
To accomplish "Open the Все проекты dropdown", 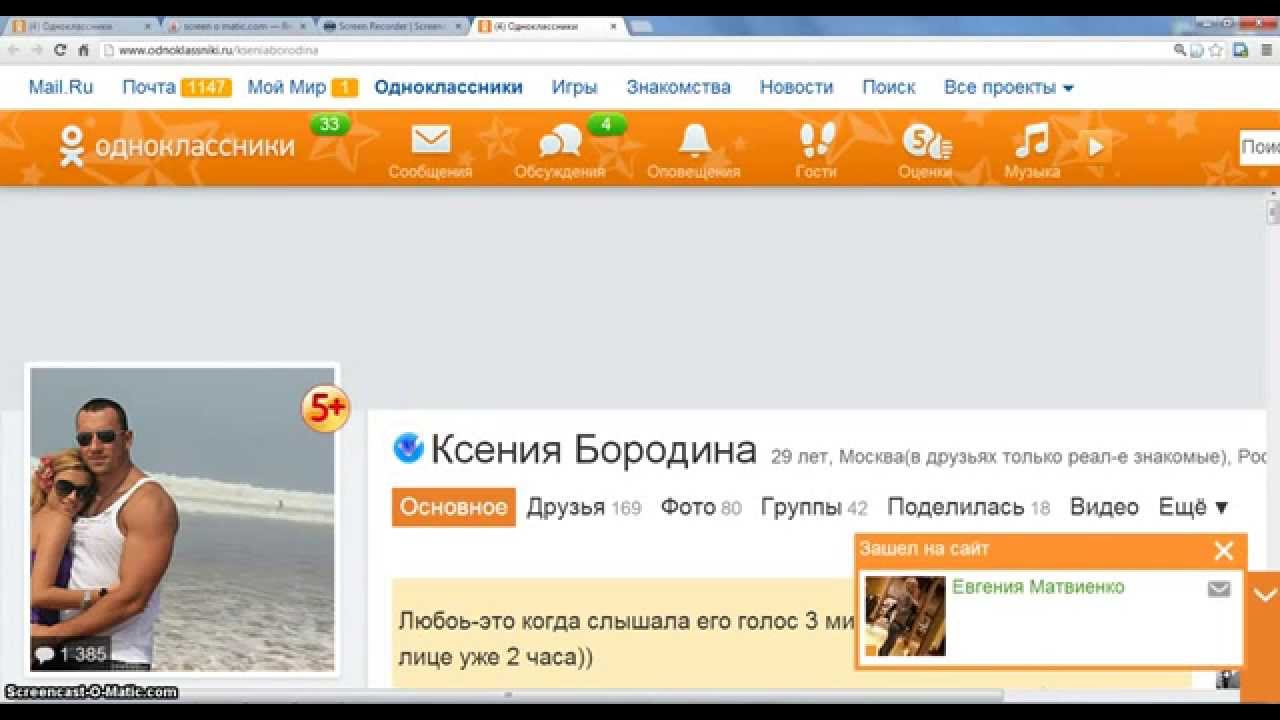I will 1008,87.
